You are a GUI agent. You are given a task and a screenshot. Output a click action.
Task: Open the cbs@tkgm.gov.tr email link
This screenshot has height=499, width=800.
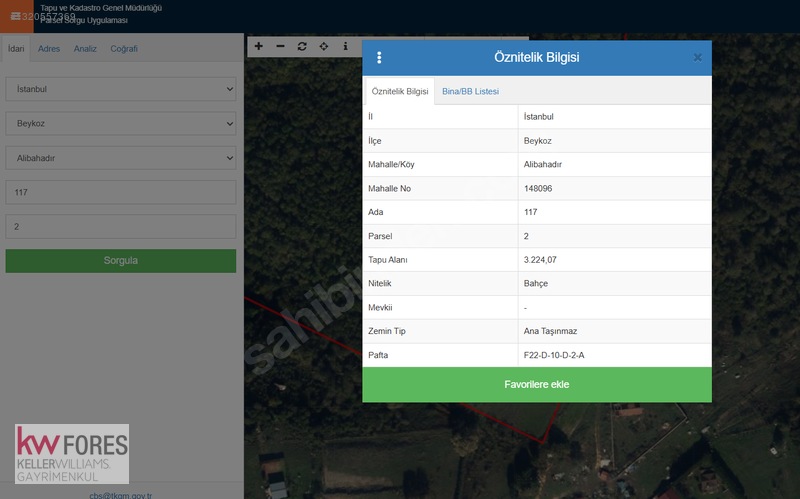click(120, 495)
